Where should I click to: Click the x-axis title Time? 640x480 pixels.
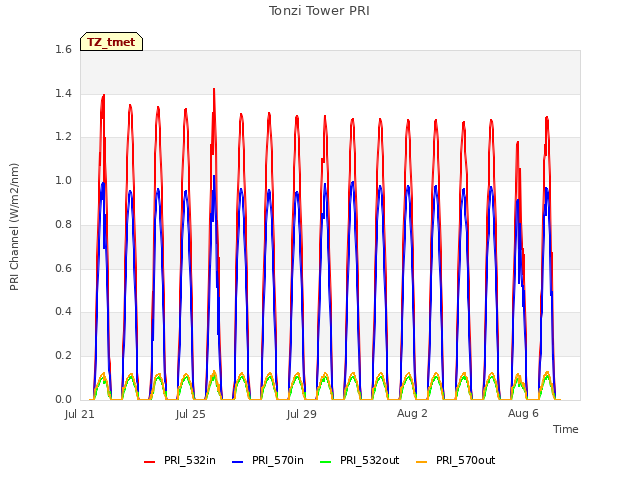[565, 429]
